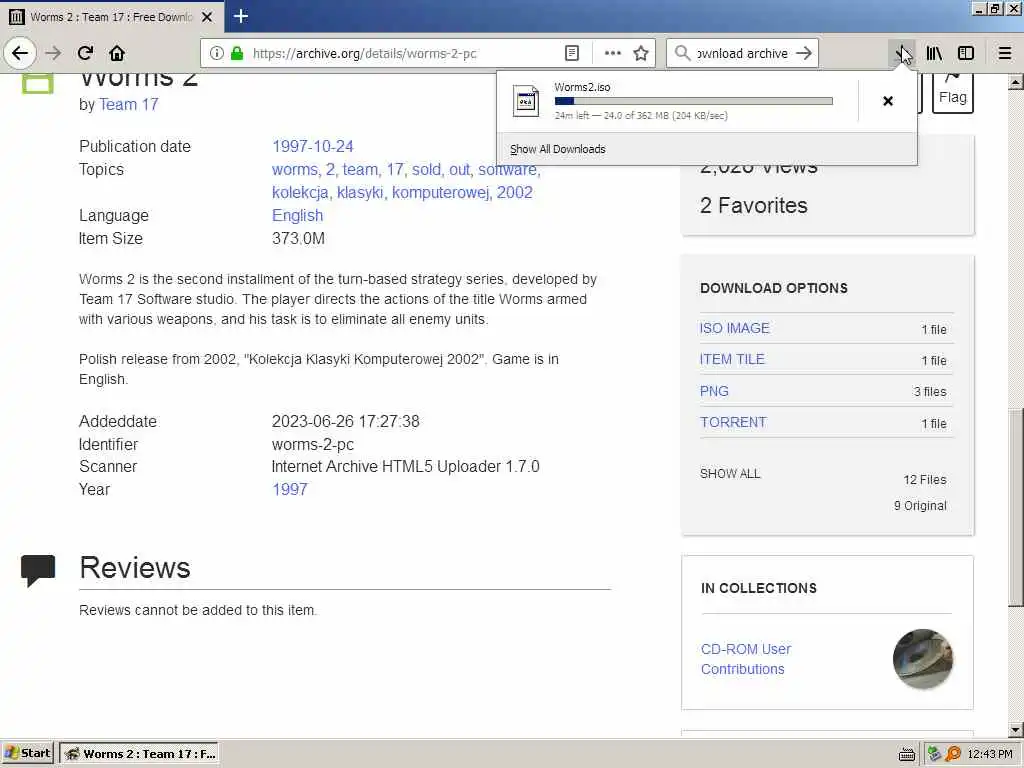Click the green secure connection padlock
This screenshot has height=768, width=1024.
(237, 53)
